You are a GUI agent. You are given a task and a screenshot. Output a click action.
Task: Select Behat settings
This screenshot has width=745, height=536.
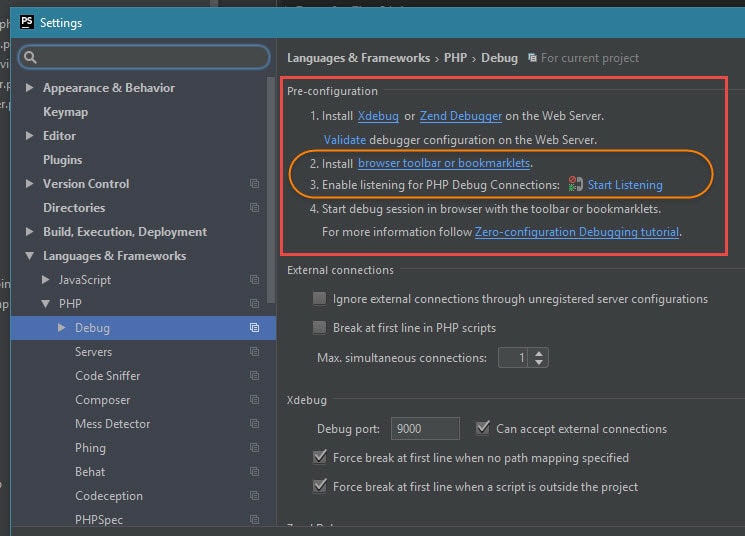[90, 472]
